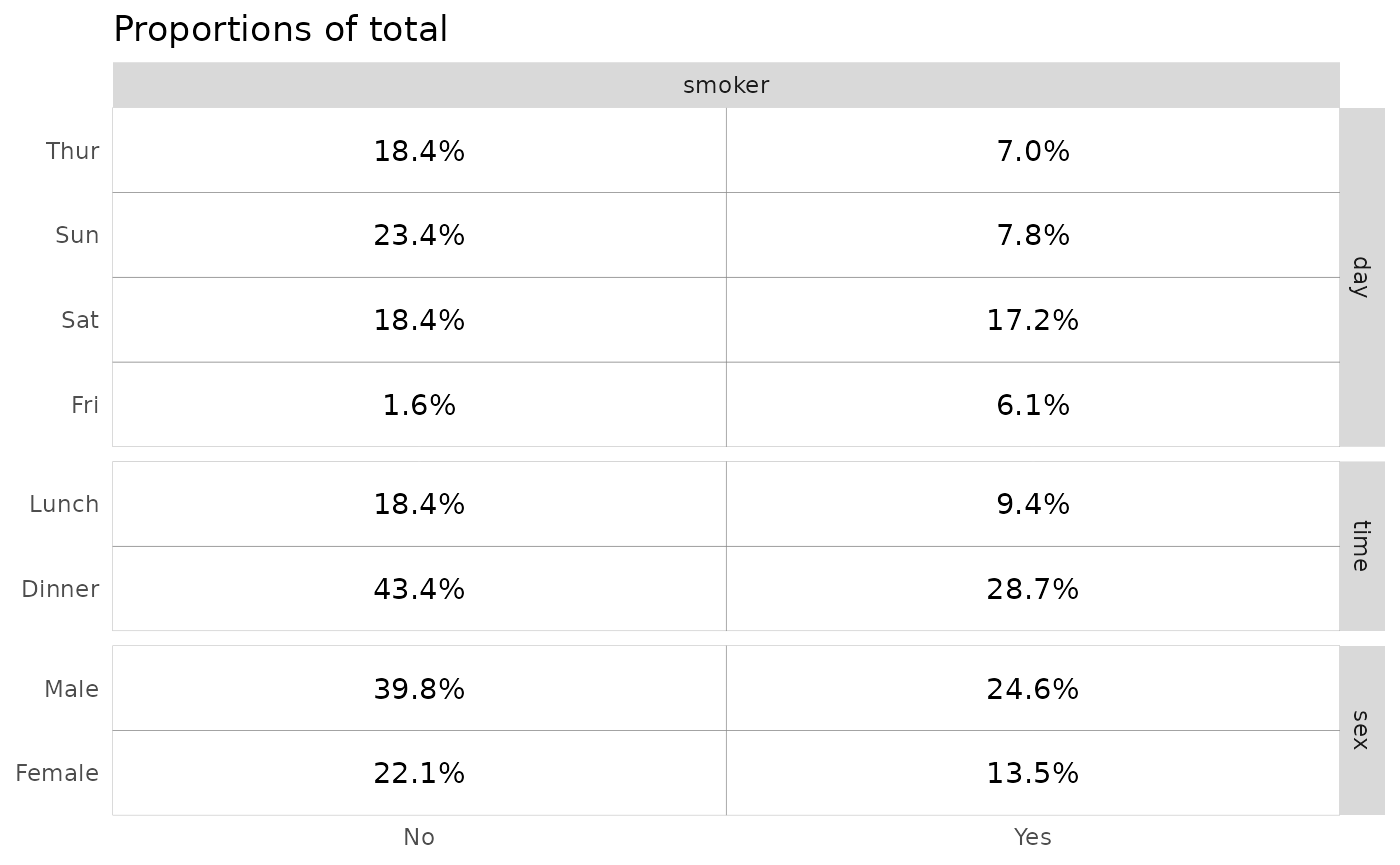Click the 'Proportions of total' chart title

pos(280,30)
